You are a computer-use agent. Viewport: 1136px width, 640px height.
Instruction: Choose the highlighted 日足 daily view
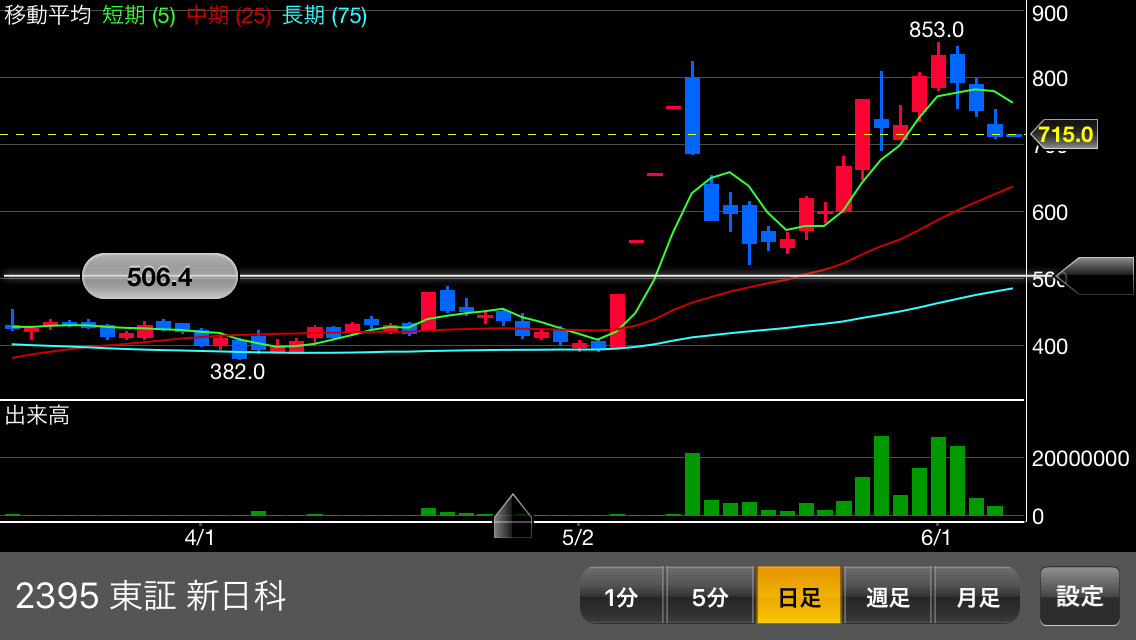799,596
